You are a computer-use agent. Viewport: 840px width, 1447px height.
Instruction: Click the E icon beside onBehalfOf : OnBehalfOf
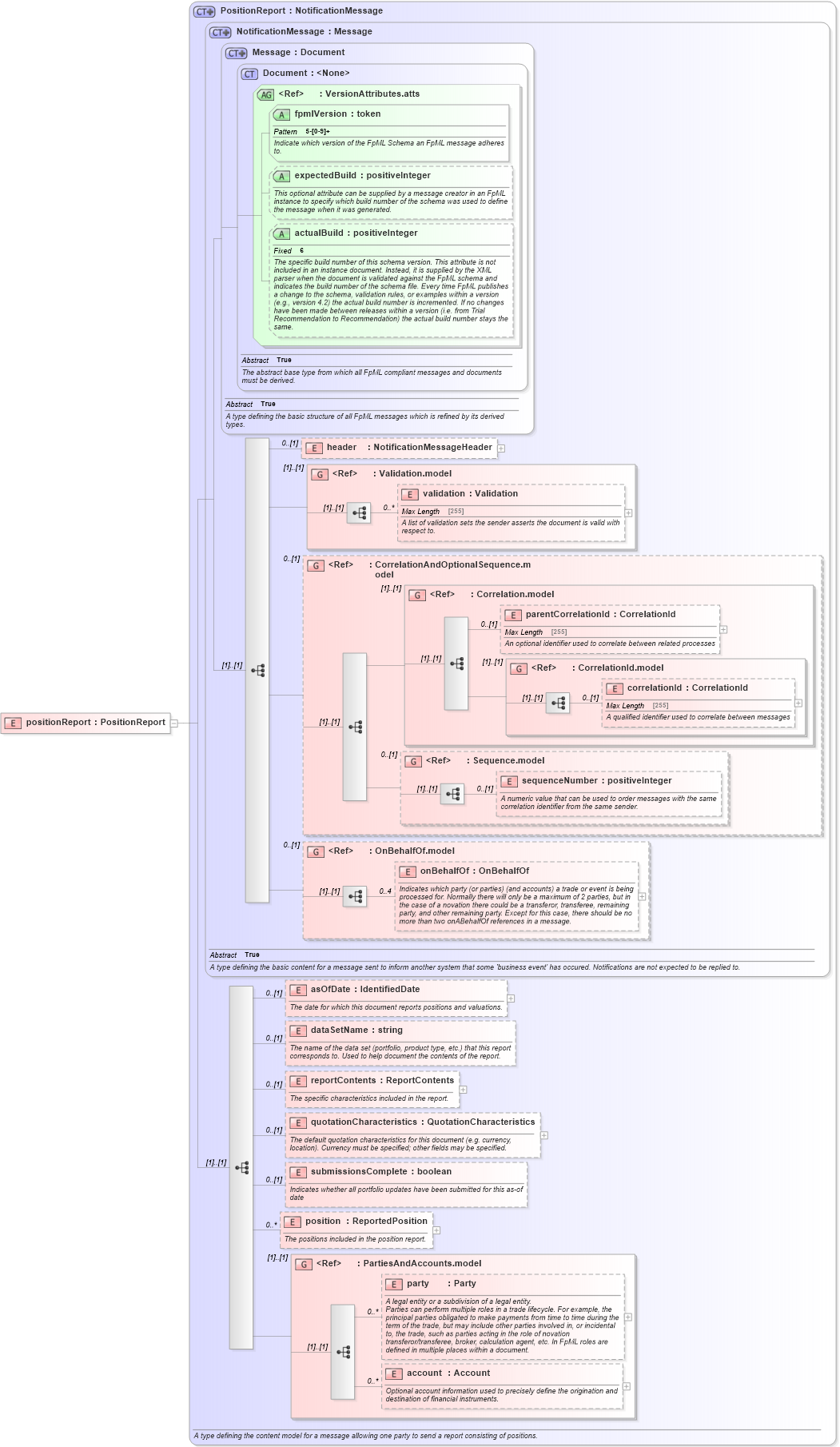408,871
